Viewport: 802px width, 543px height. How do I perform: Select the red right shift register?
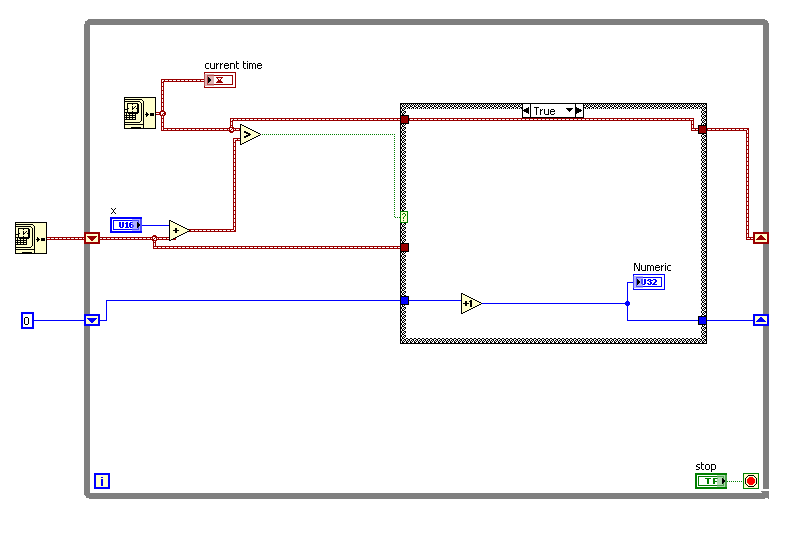[x=761, y=238]
